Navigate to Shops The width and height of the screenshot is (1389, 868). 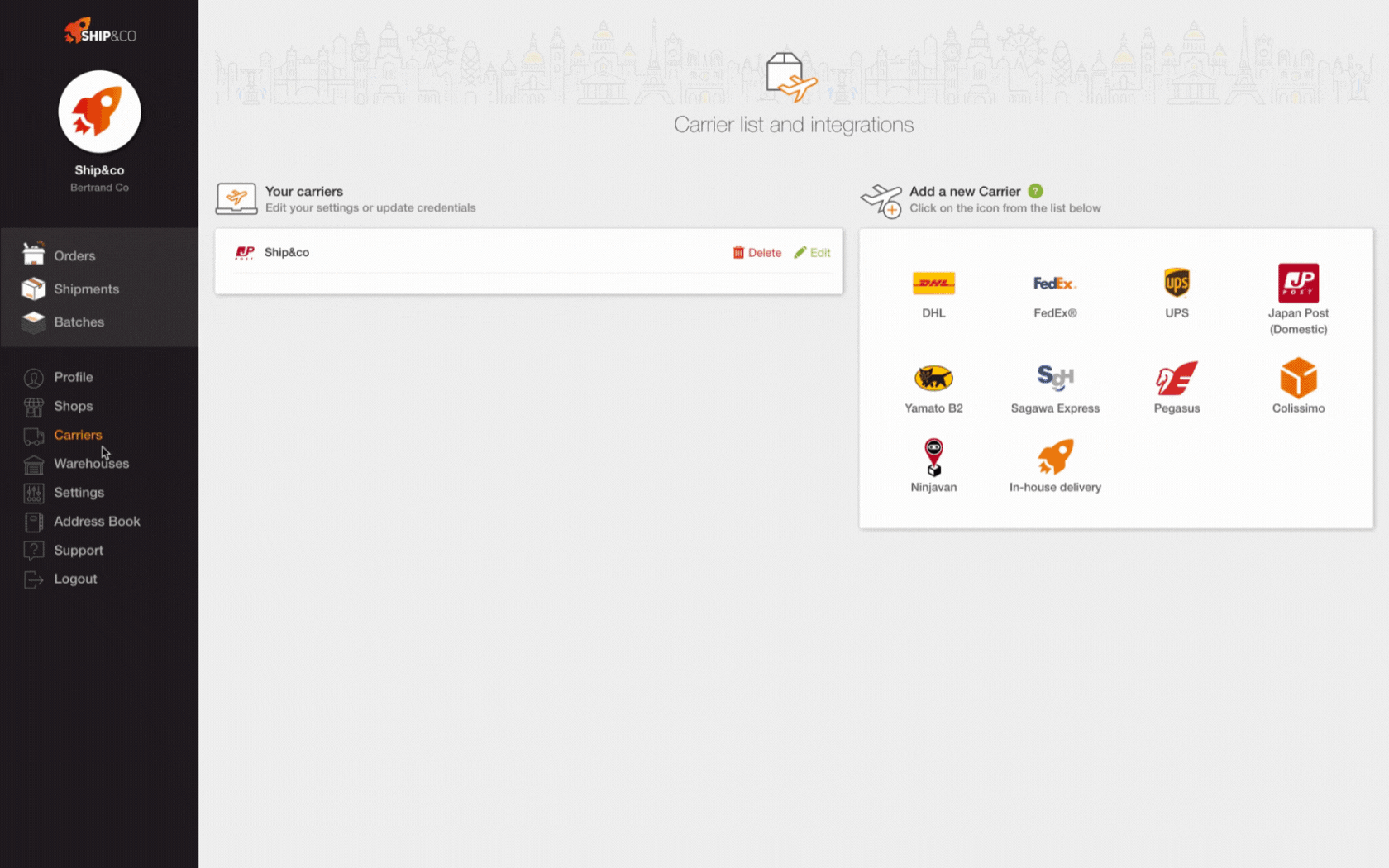[x=74, y=406]
